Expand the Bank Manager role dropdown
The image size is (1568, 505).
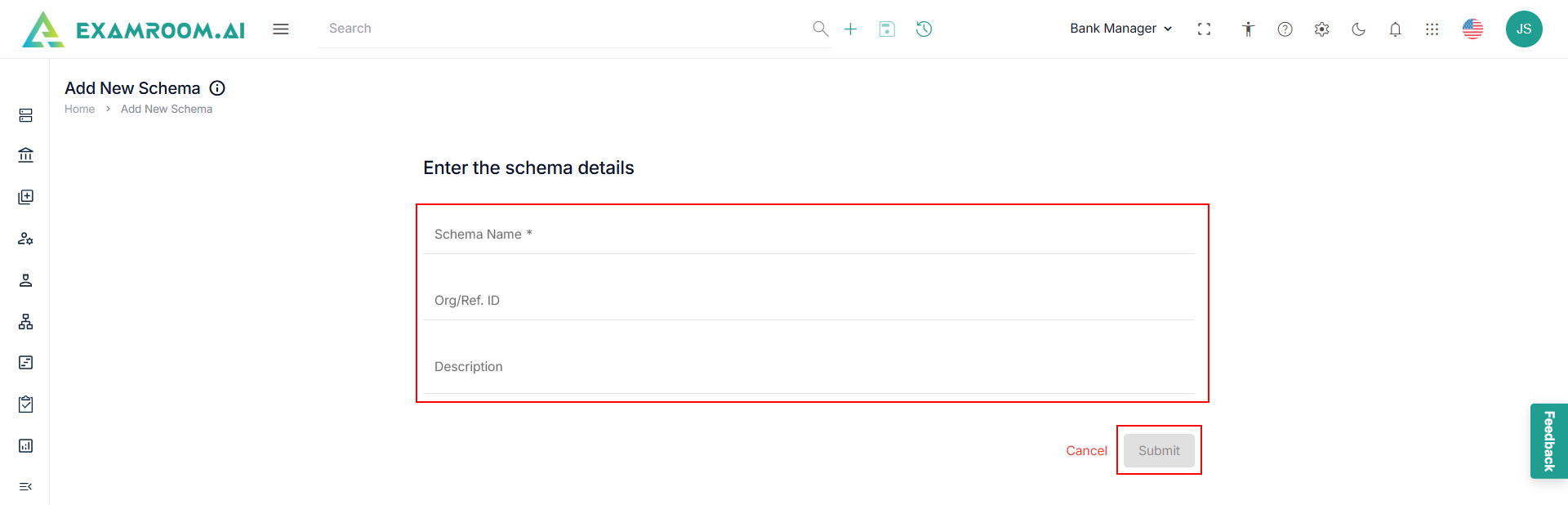pyautogui.click(x=1120, y=29)
